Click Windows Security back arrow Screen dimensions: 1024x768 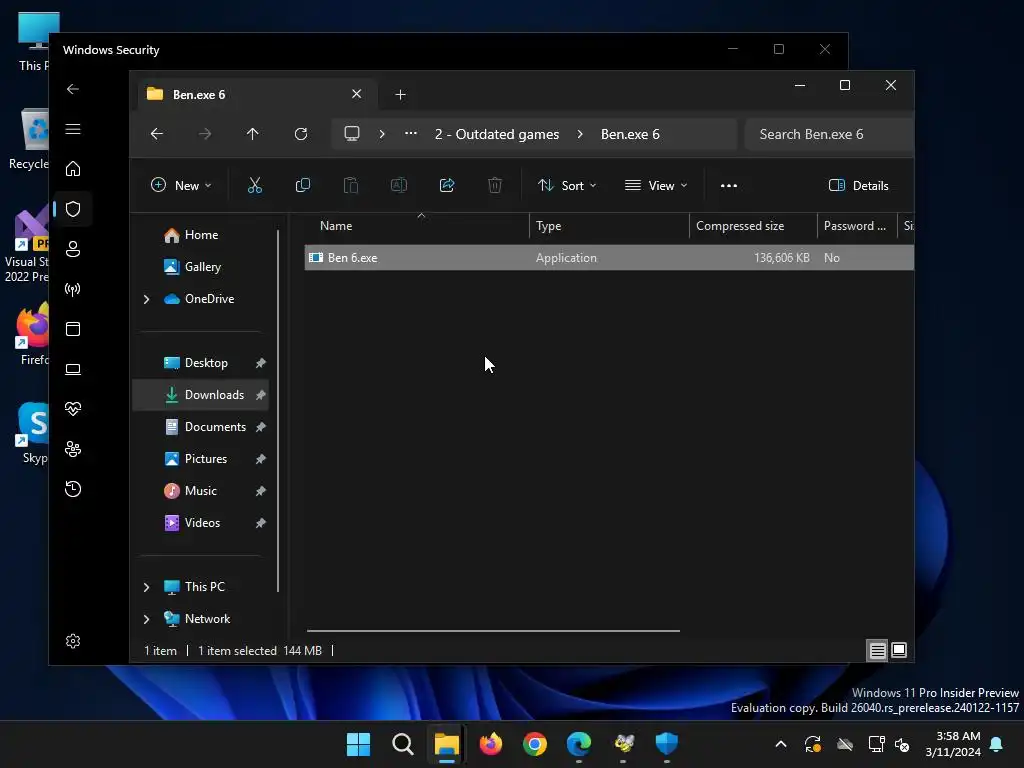point(73,89)
